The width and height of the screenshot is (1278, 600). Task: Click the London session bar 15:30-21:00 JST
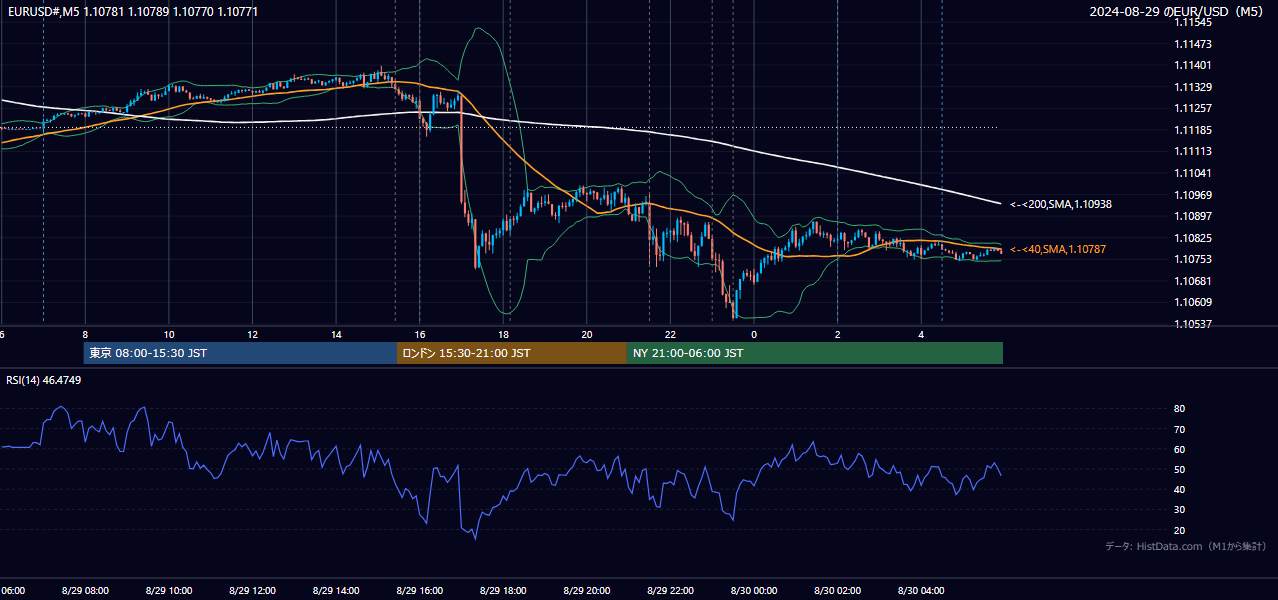(512, 353)
